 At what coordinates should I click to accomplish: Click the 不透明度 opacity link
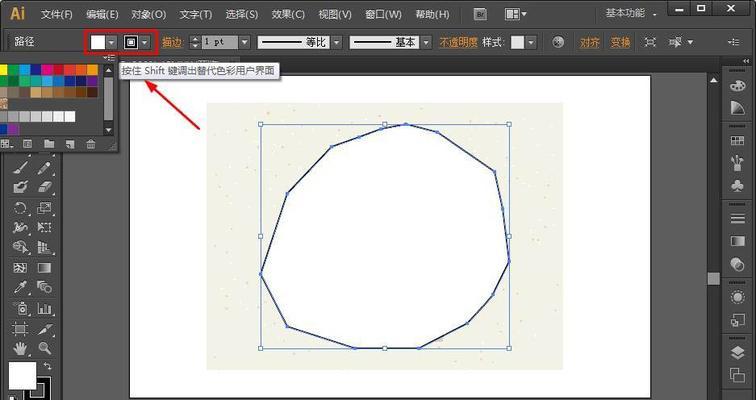[458, 43]
